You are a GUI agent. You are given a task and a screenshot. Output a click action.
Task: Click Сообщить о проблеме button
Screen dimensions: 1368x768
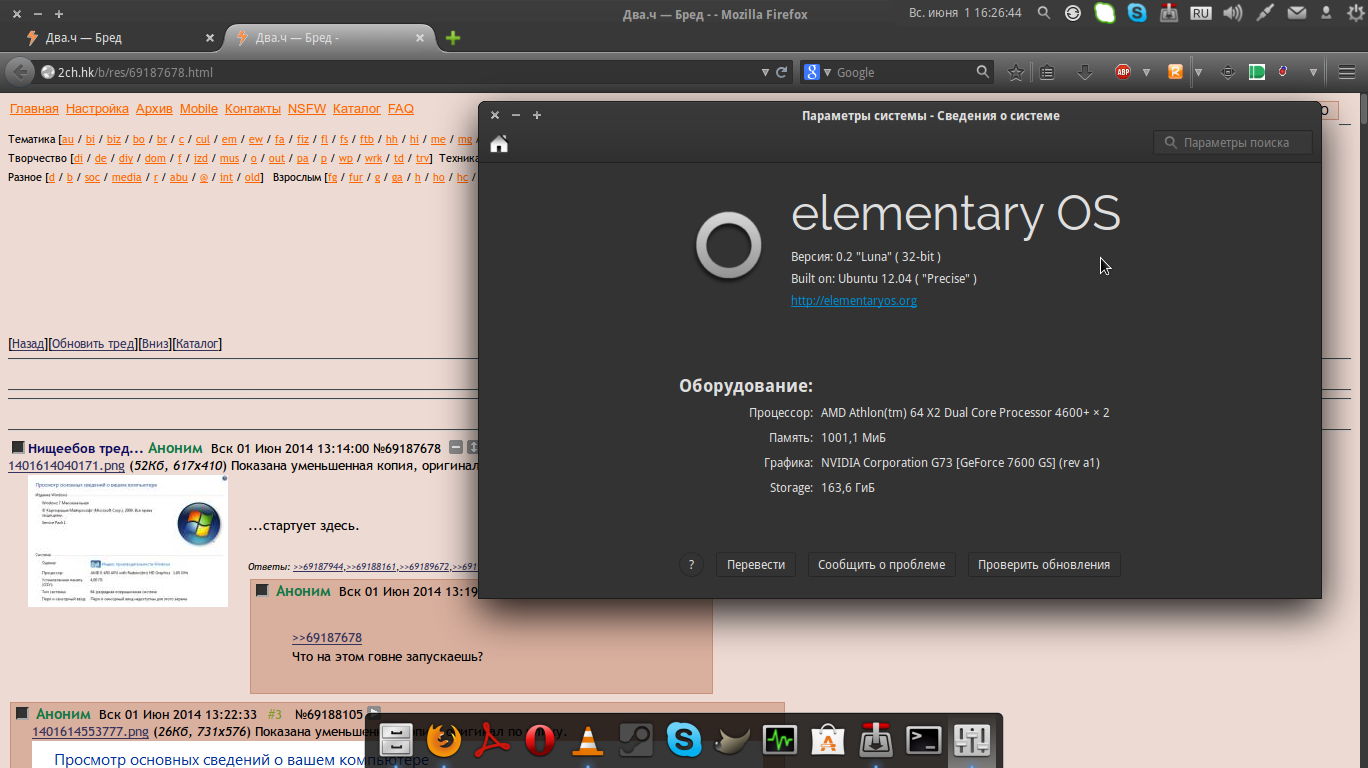881,565
